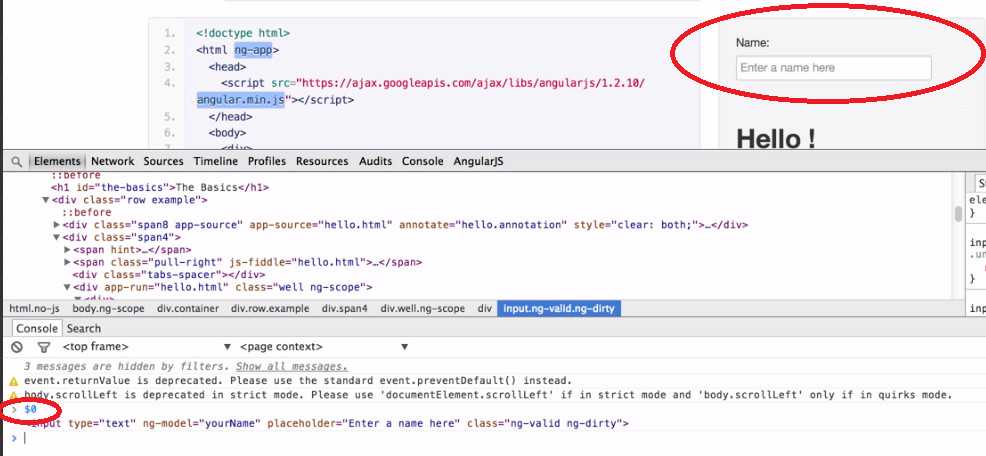Viewport: 986px width, 456px height.
Task: Click the Hello ! heading
Action: 776,138
